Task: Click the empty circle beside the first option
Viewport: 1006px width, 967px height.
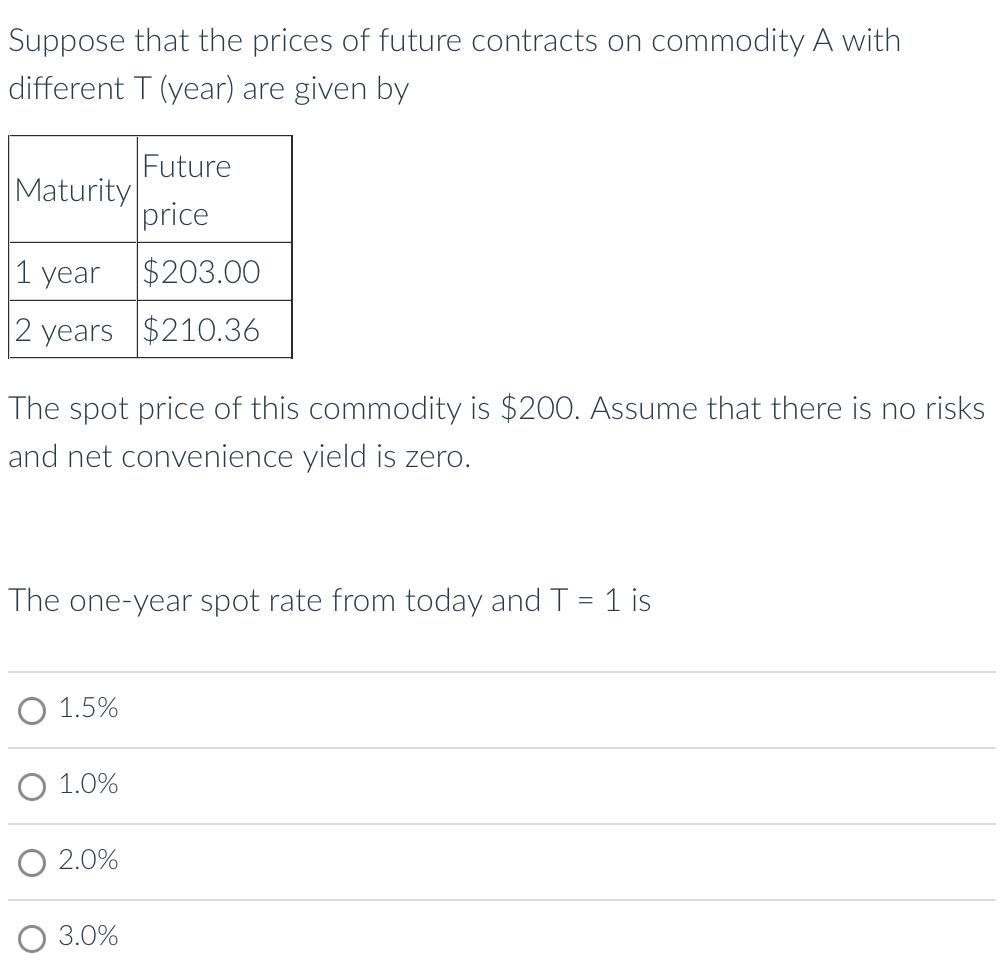Action: click(32, 710)
